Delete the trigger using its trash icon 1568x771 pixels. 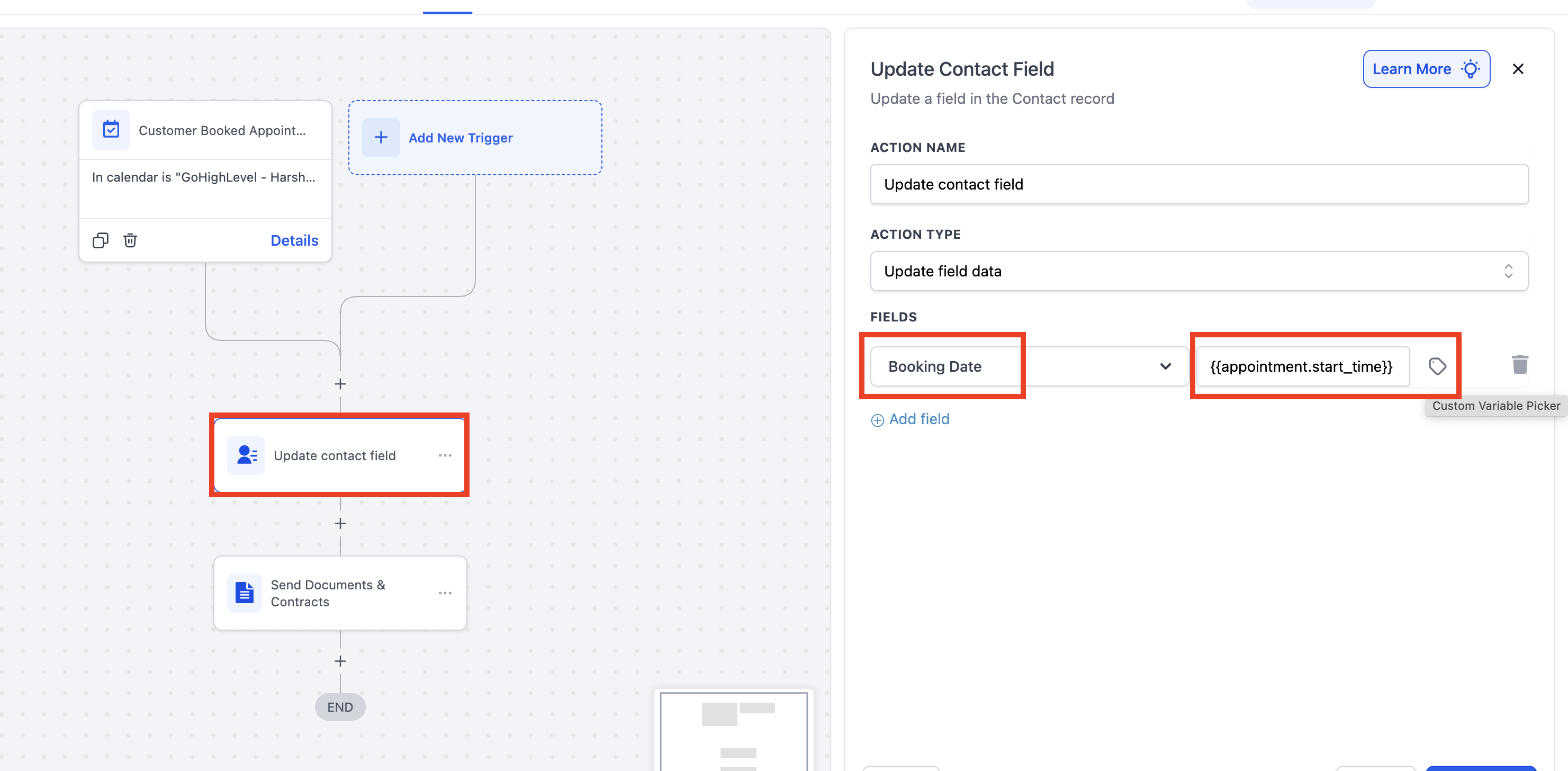coord(130,240)
